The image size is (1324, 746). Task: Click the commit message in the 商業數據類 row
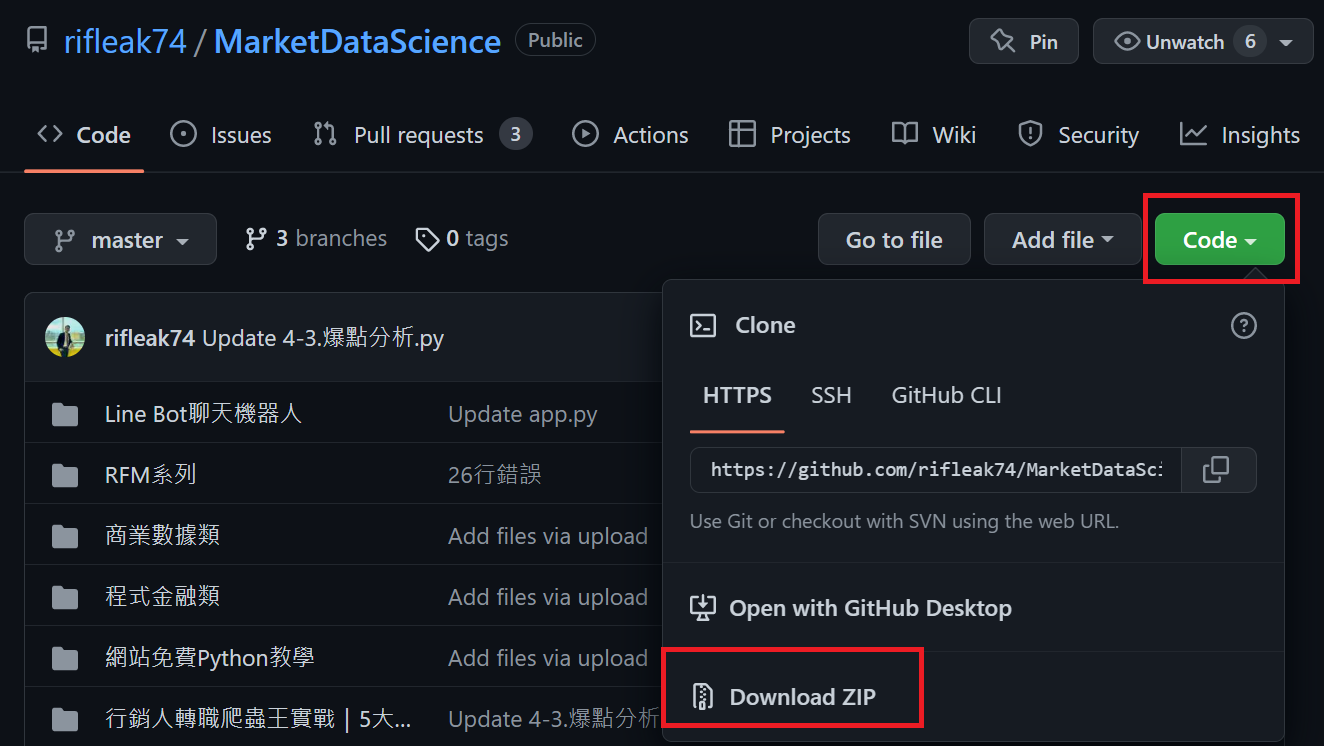(x=548, y=536)
